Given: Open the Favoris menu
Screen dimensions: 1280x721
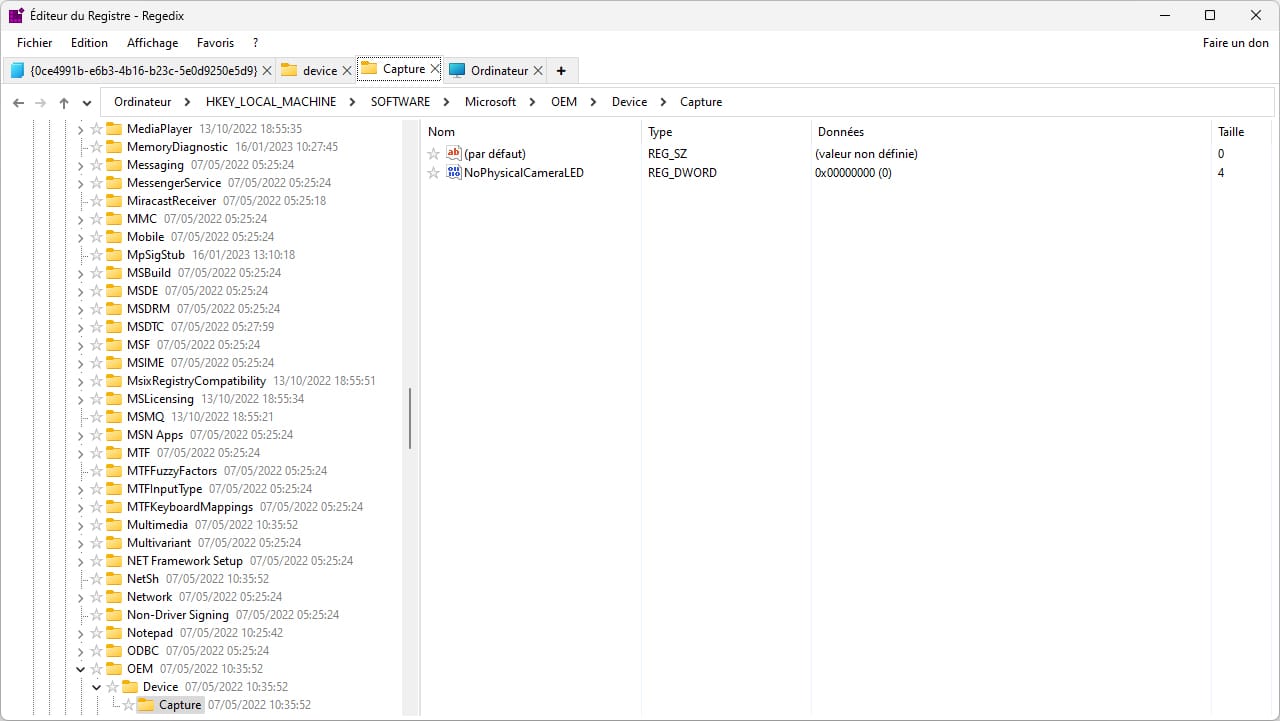Looking at the screenshot, I should 215,43.
